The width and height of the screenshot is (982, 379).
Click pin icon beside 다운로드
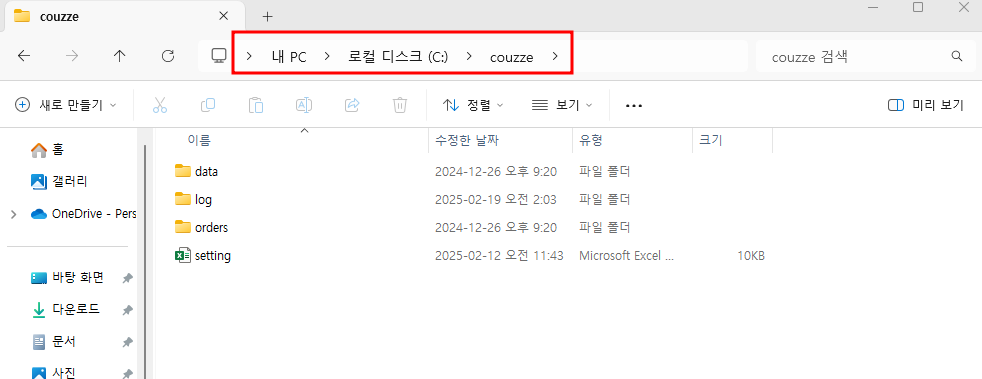pos(127,310)
